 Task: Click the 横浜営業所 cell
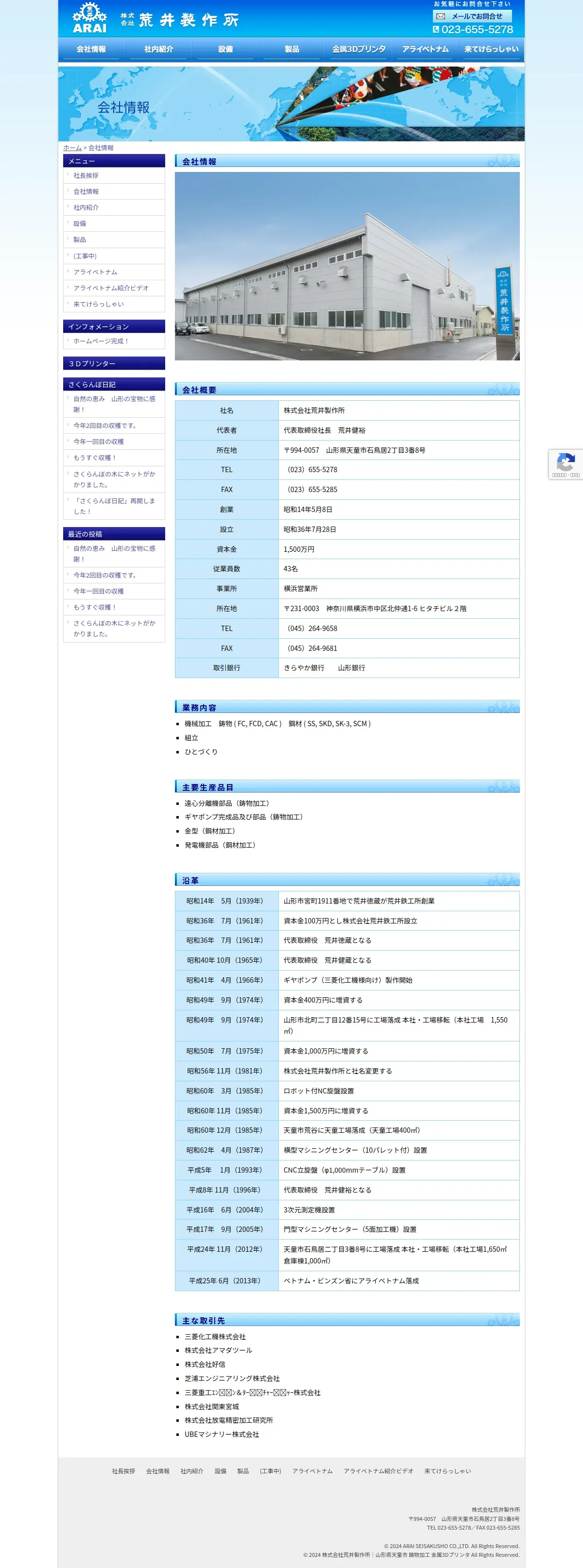point(398,589)
